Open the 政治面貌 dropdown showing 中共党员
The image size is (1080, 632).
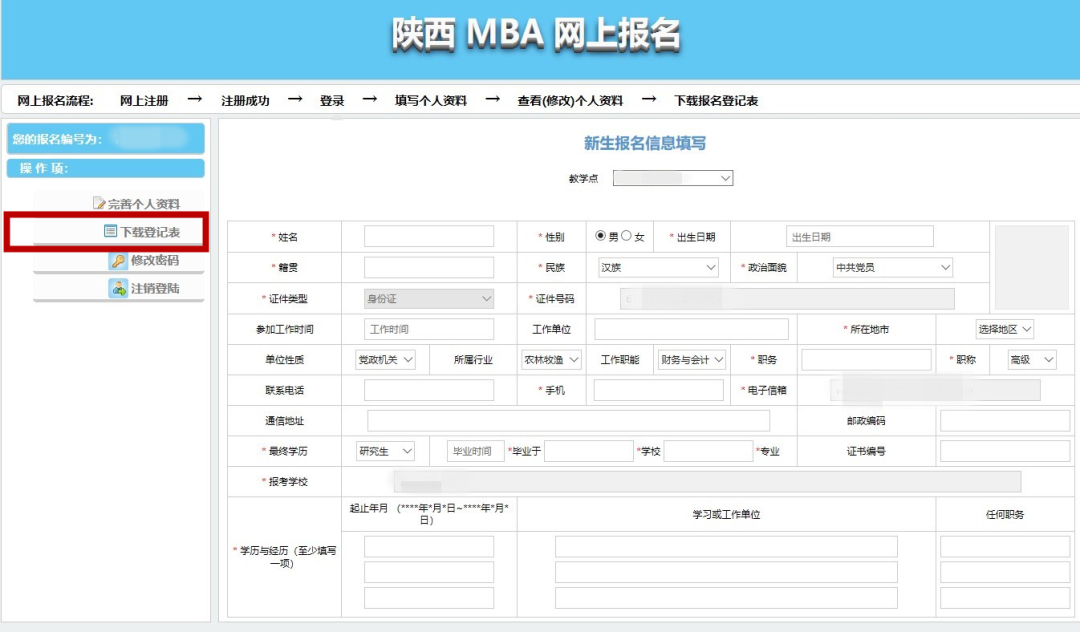click(893, 267)
